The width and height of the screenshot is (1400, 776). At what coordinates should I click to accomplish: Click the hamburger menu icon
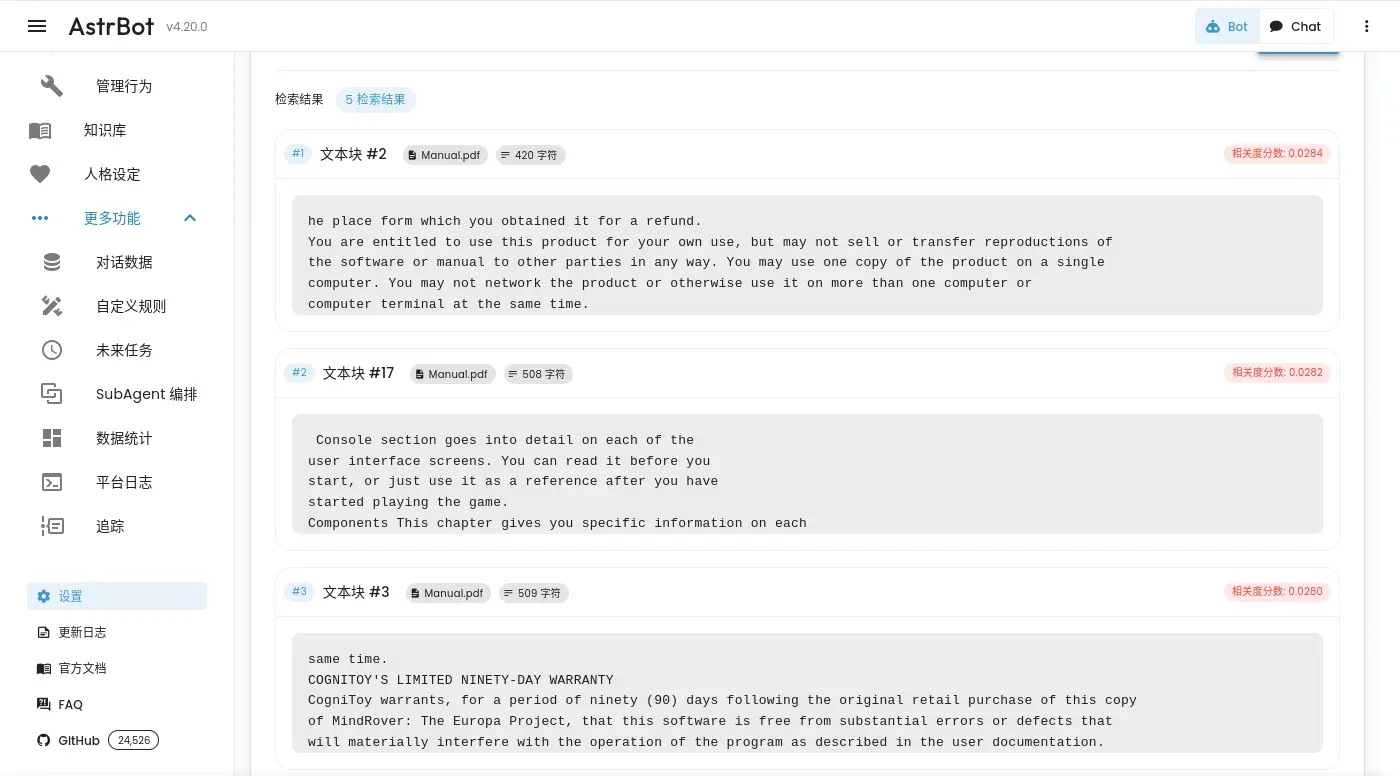point(37,26)
